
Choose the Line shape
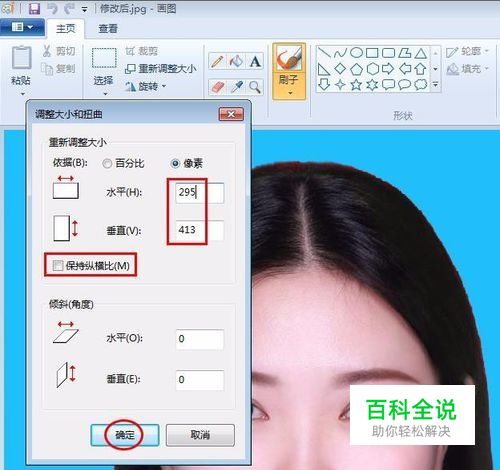(x=324, y=53)
